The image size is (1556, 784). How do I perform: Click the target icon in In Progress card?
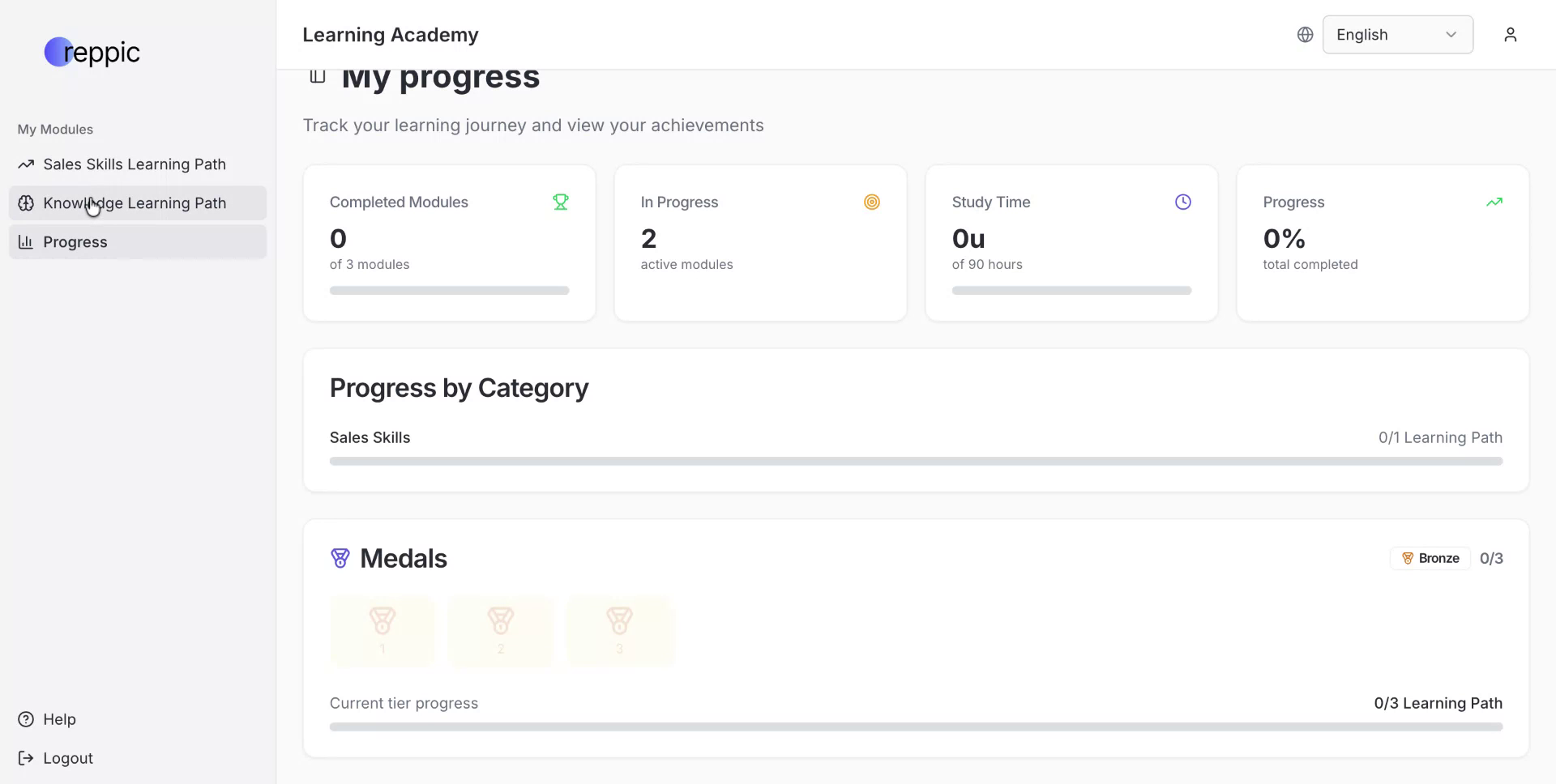pyautogui.click(x=872, y=202)
